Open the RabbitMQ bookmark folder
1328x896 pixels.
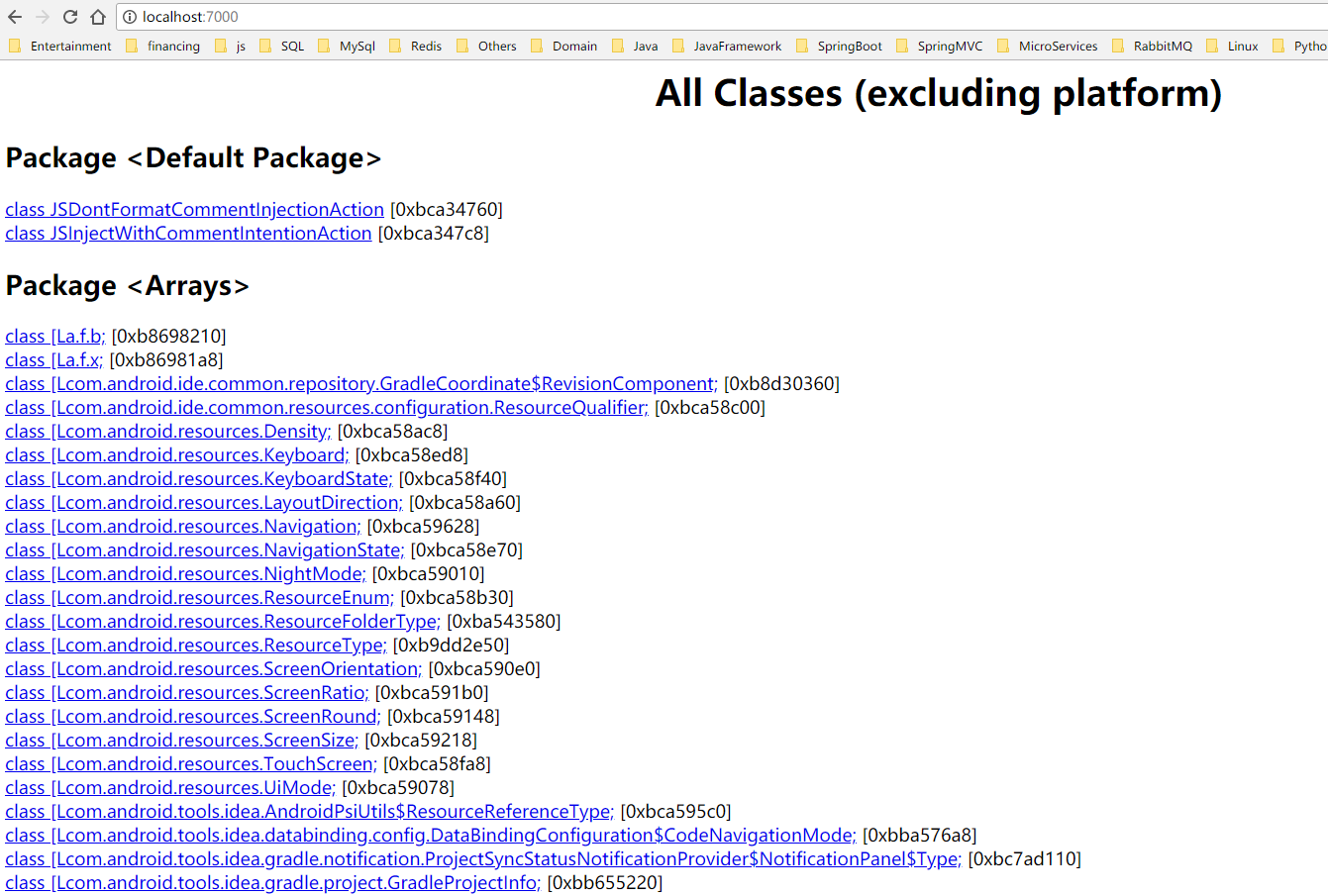pos(1153,46)
